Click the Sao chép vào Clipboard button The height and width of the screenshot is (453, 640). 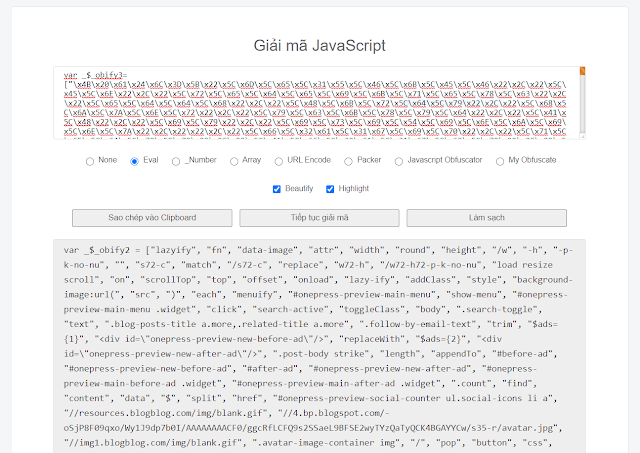pyautogui.click(x=152, y=218)
